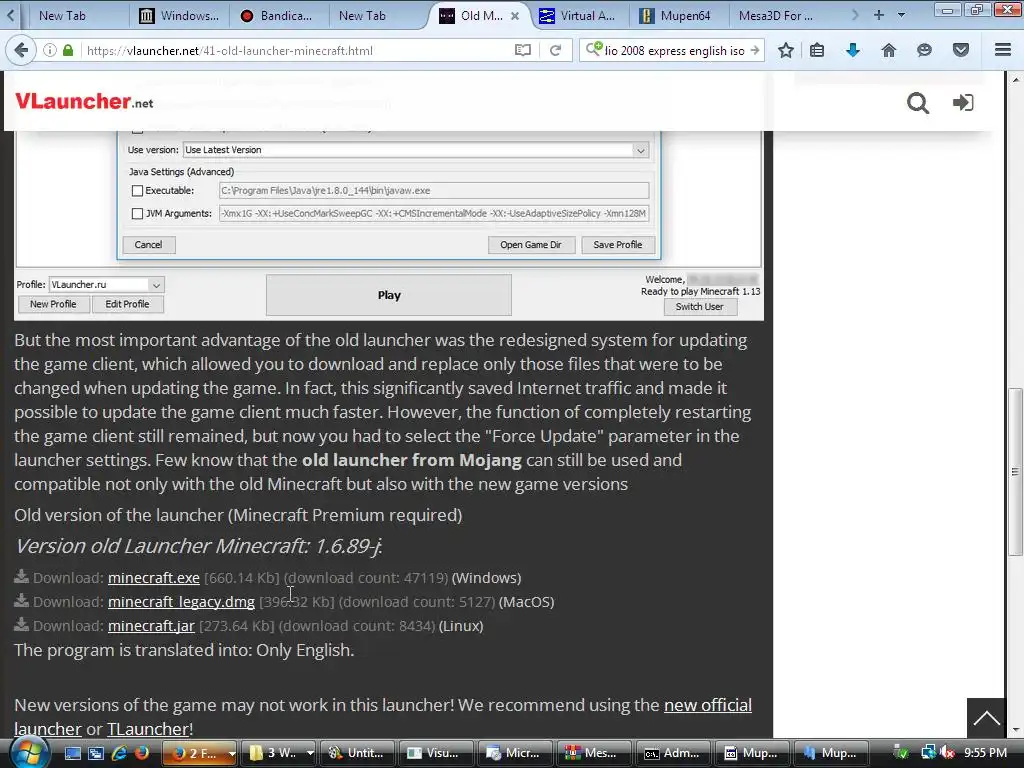Click download icon beside minecraft.exe
Viewport: 1024px width, 768px height.
(22, 577)
